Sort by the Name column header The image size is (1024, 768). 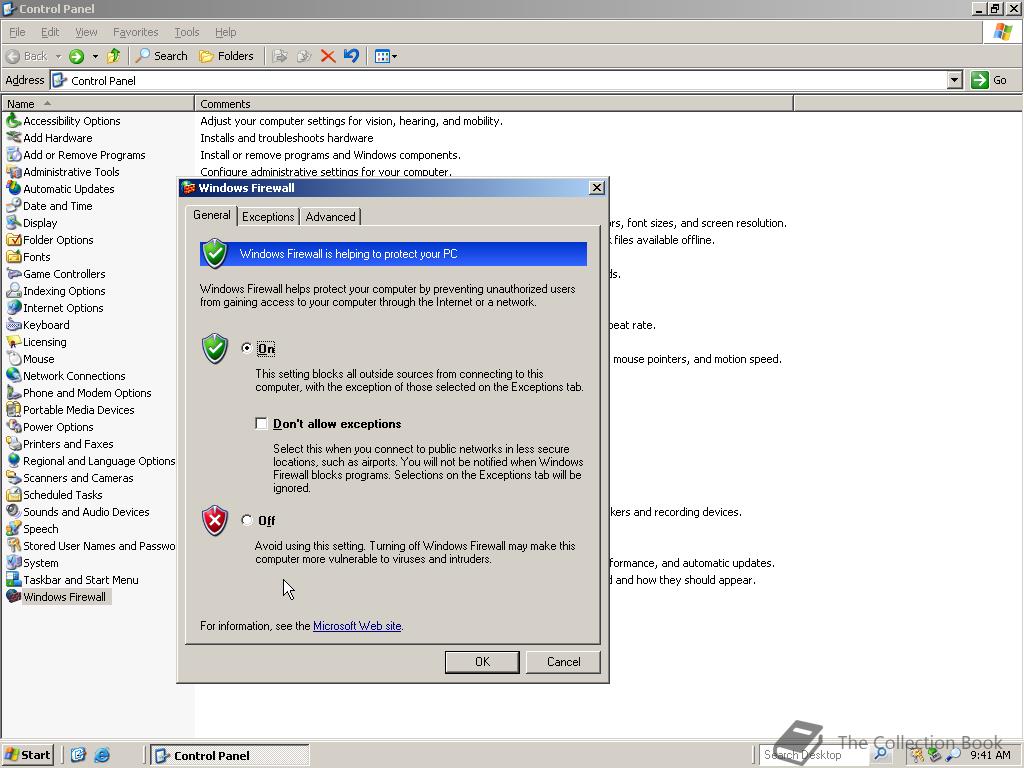click(x=98, y=104)
